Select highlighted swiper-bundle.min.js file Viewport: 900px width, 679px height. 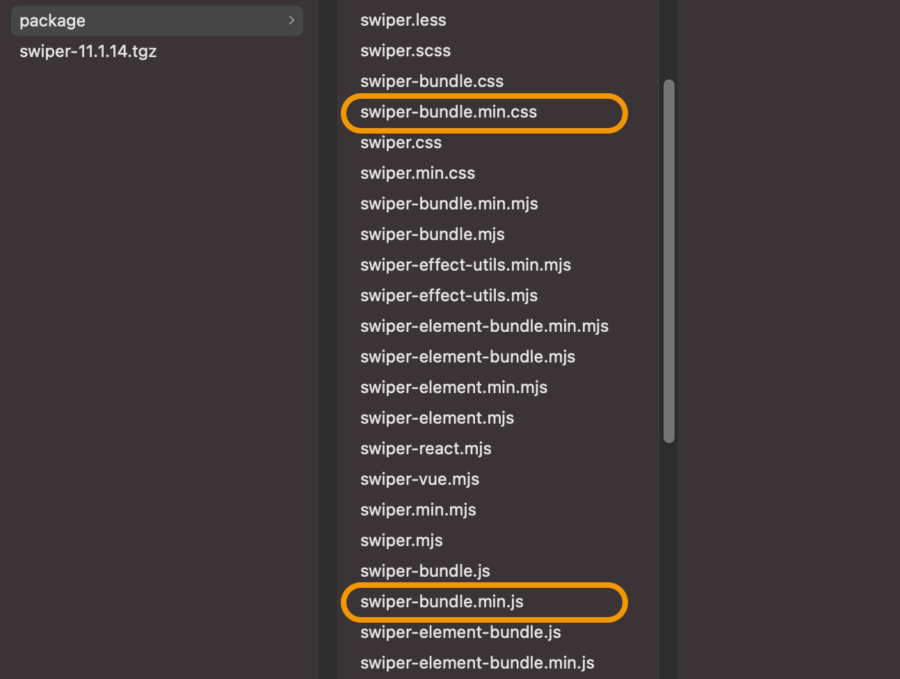pyautogui.click(x=441, y=602)
